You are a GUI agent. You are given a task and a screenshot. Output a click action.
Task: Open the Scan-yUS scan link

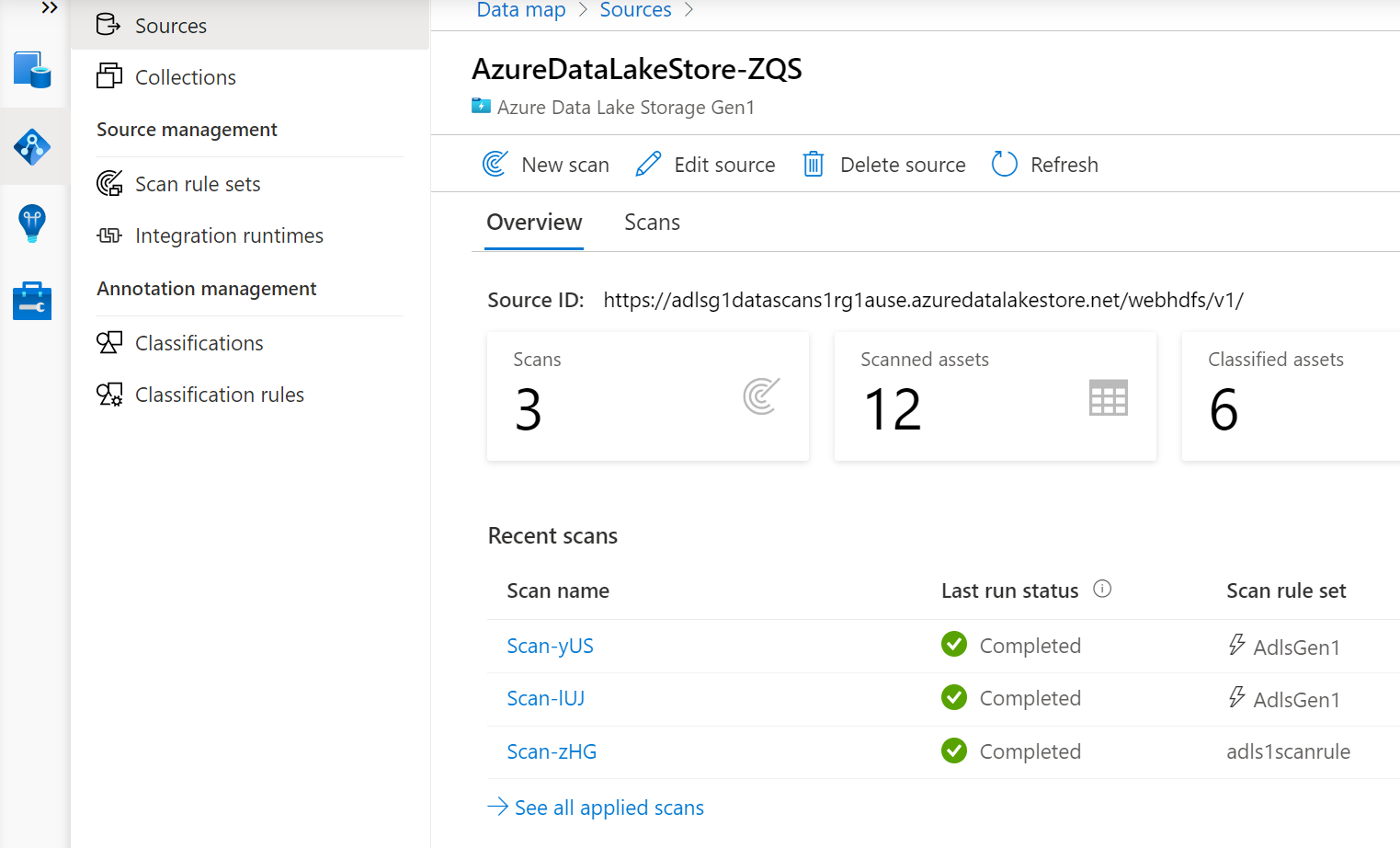pyautogui.click(x=550, y=647)
